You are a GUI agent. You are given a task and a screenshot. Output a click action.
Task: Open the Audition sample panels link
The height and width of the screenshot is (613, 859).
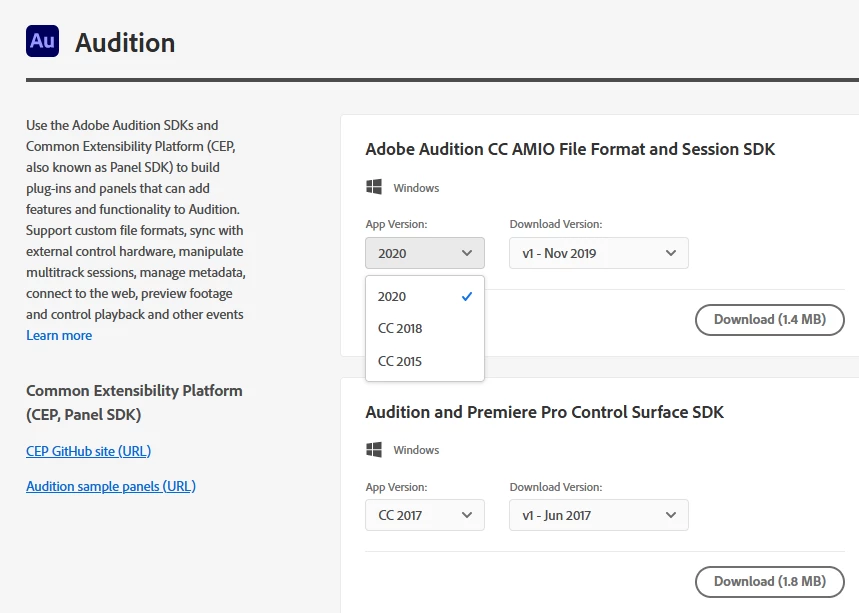coord(110,486)
